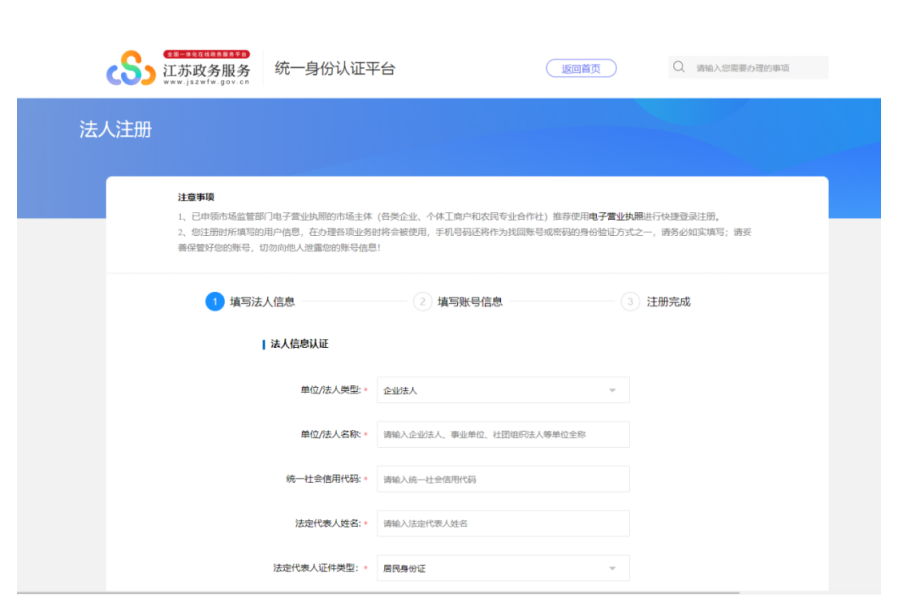Focus the top search input box
Screen dimensions: 899x608
tap(758, 68)
